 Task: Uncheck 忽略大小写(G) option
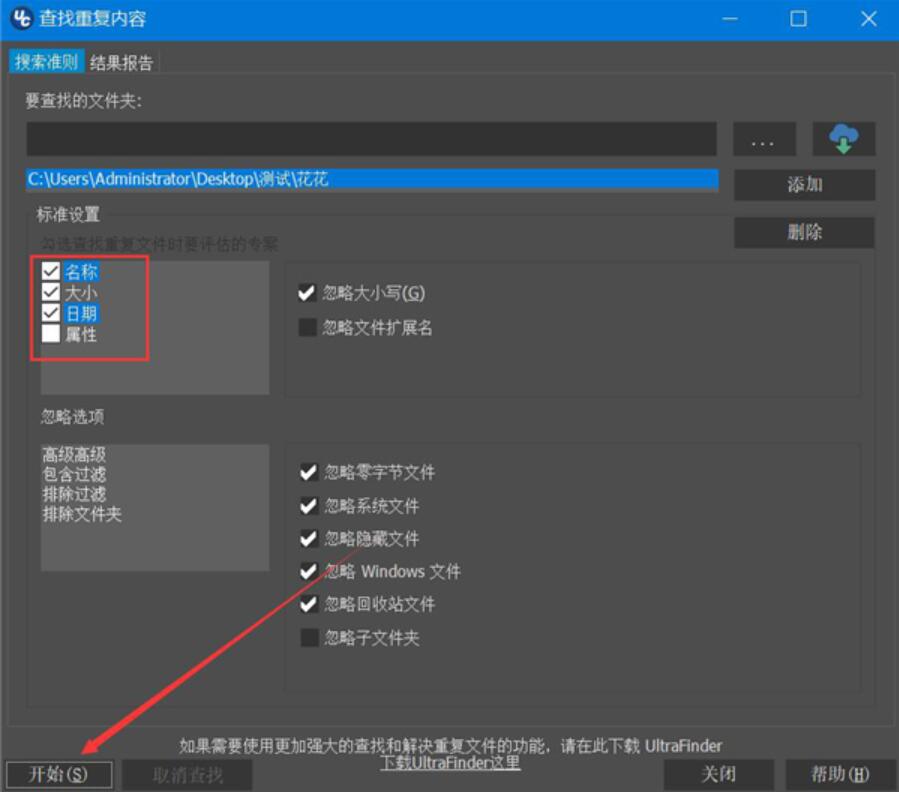point(307,293)
